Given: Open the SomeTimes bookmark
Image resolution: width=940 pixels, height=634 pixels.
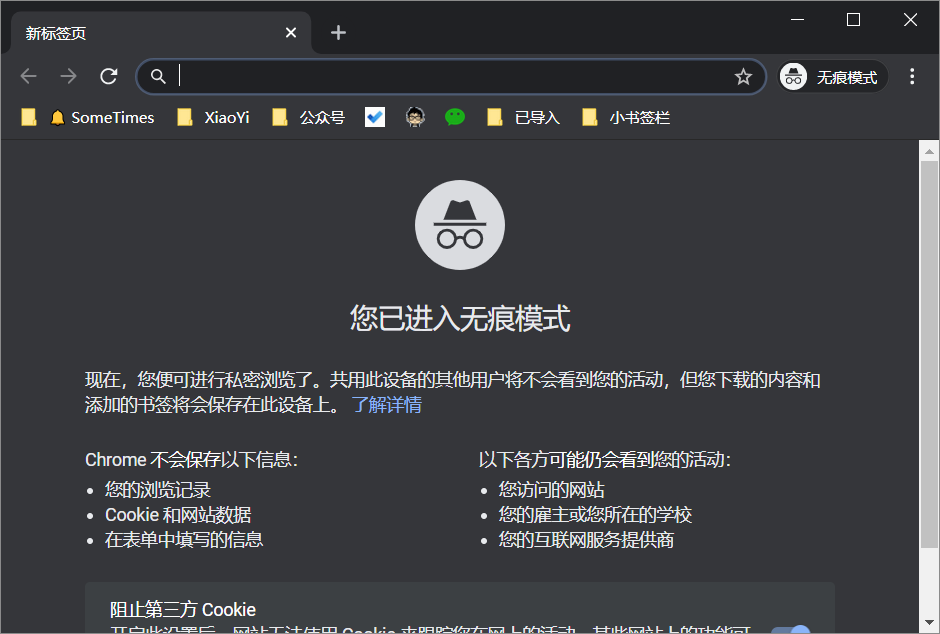Looking at the screenshot, I should (x=102, y=117).
